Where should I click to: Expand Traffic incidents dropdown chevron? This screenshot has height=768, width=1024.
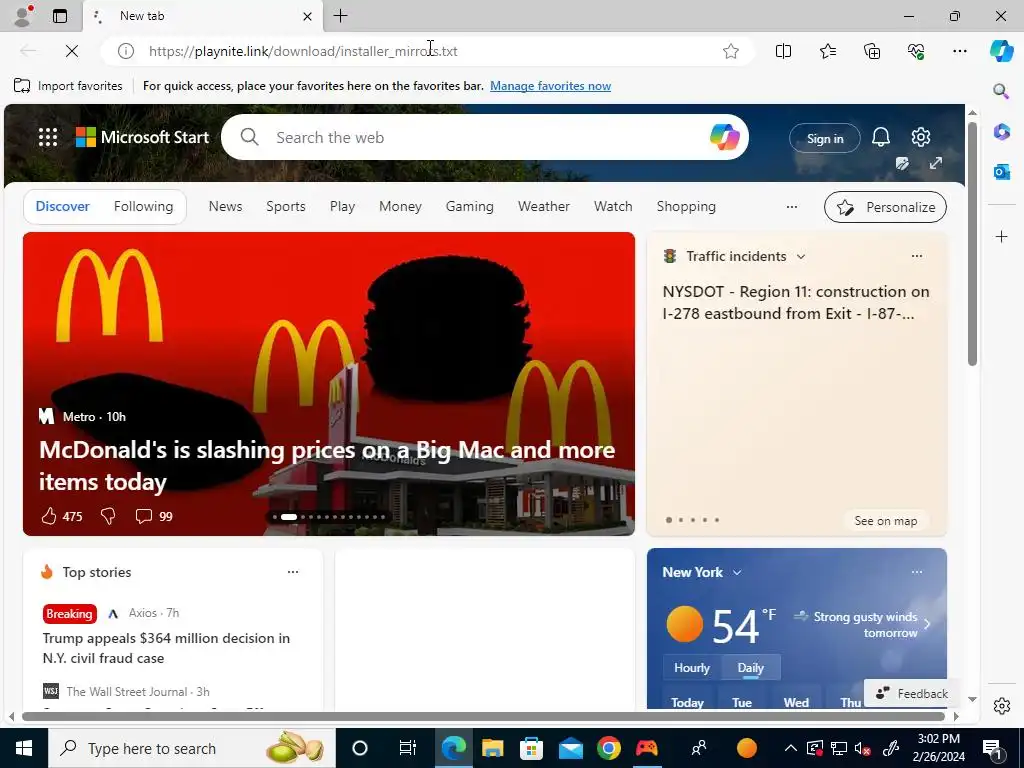(x=801, y=257)
